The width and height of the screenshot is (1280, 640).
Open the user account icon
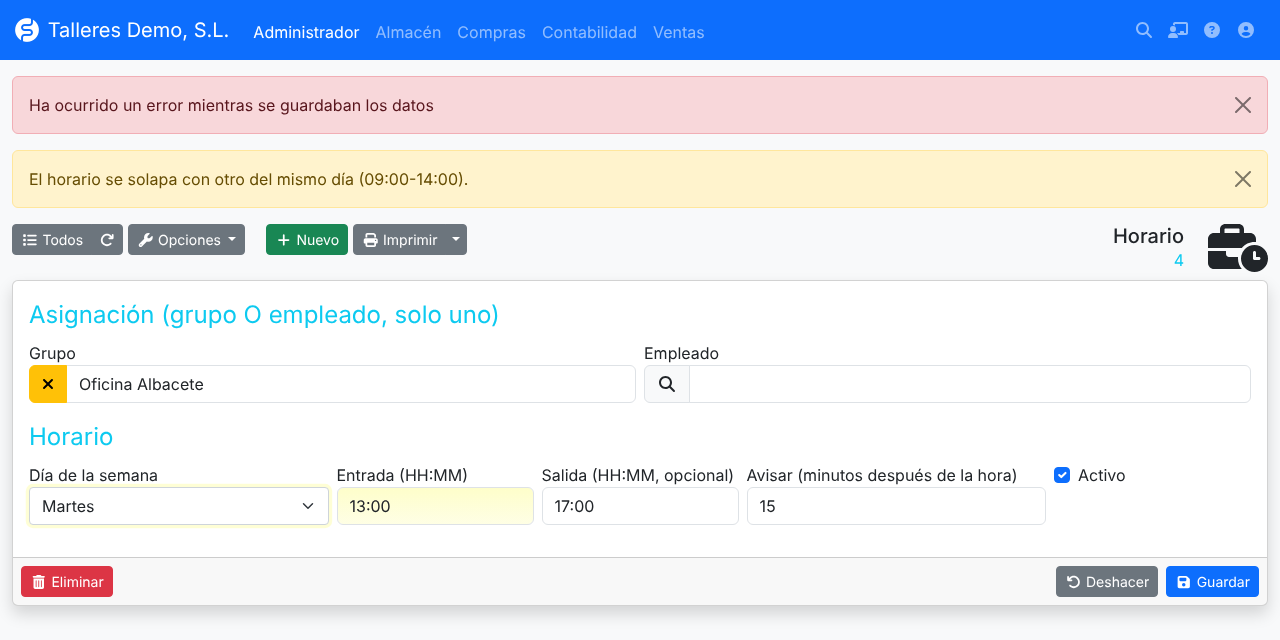coord(1246,30)
